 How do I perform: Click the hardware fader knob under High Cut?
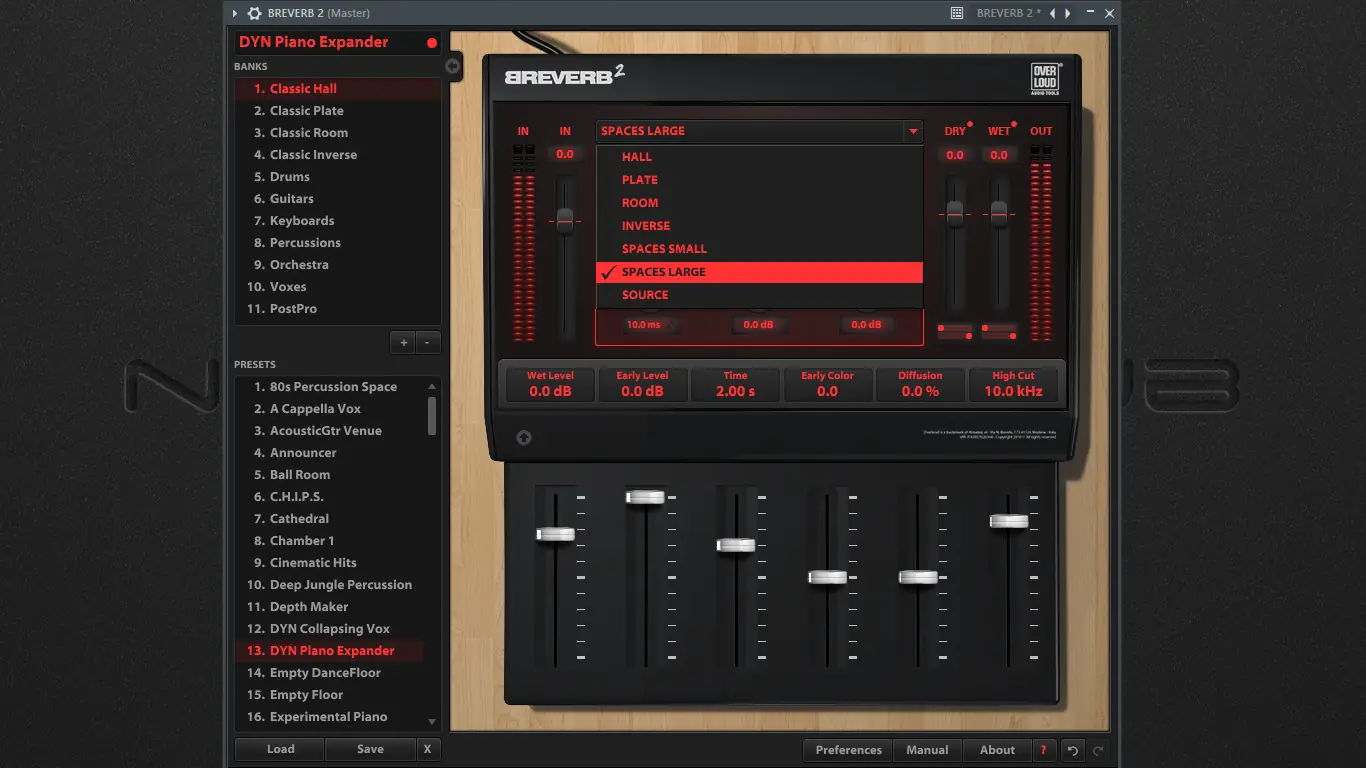point(1009,521)
